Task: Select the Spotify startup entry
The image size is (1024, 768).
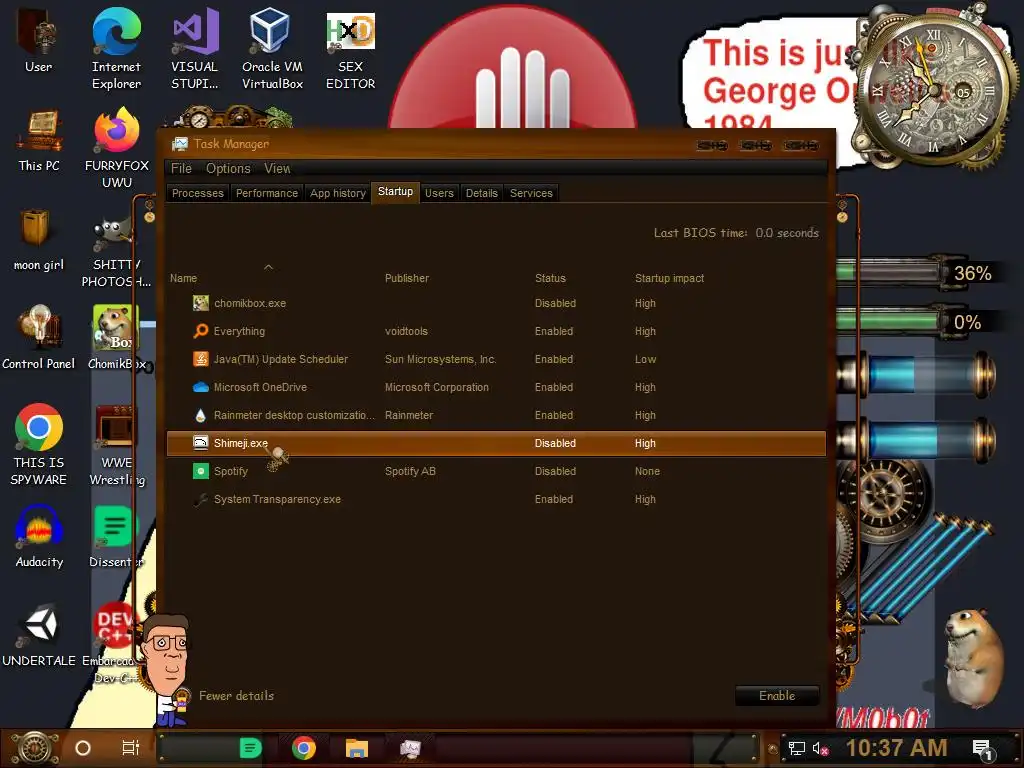Action: coord(496,472)
